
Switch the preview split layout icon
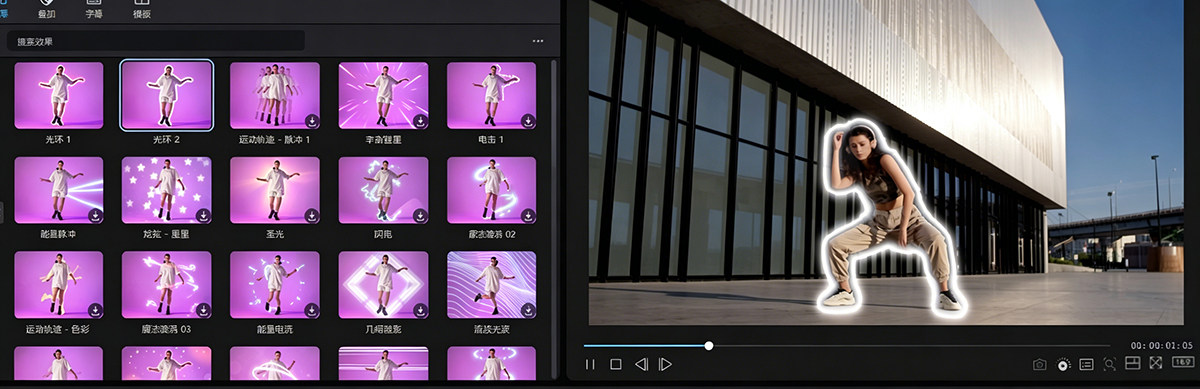(1133, 363)
